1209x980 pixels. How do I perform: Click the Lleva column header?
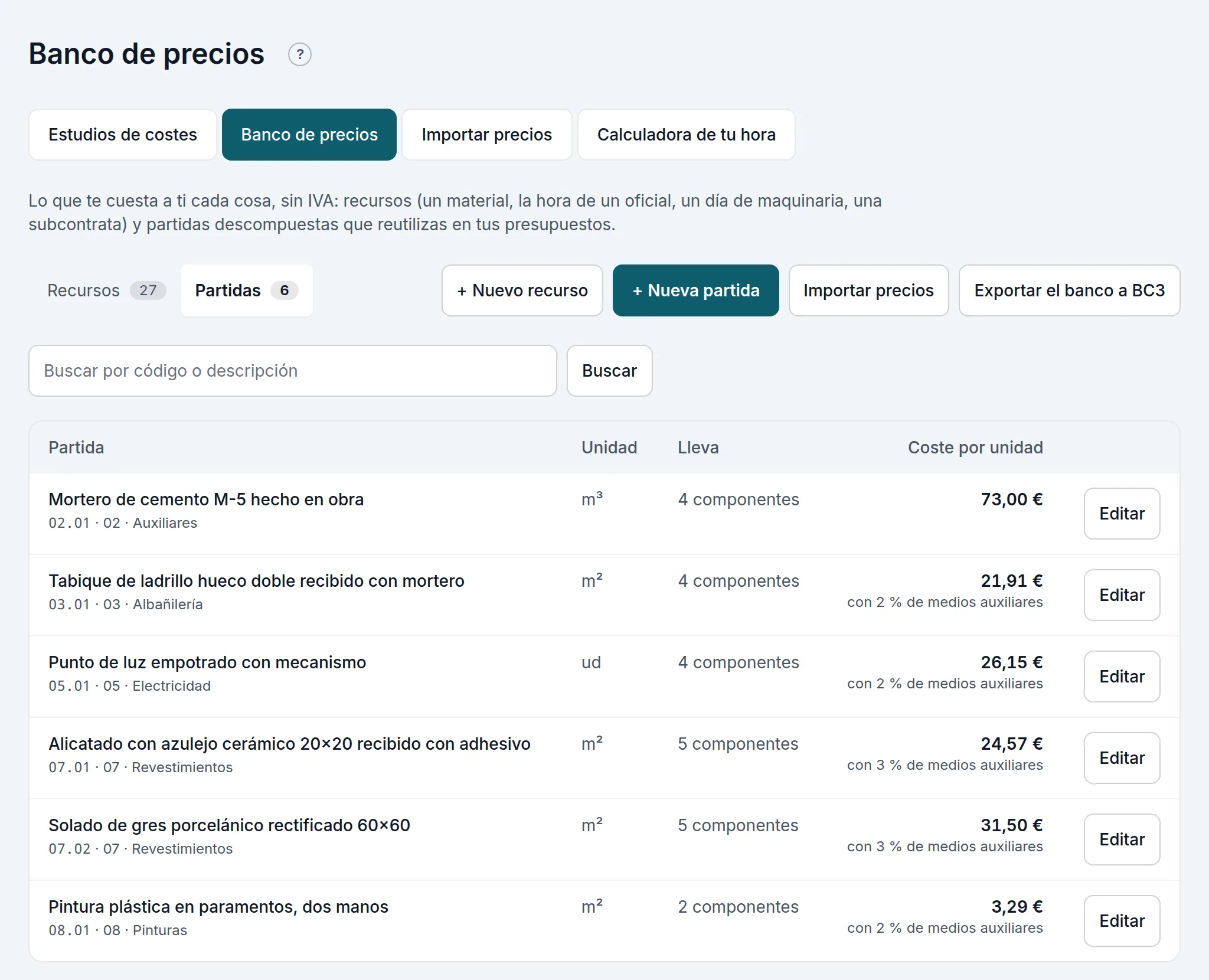698,447
